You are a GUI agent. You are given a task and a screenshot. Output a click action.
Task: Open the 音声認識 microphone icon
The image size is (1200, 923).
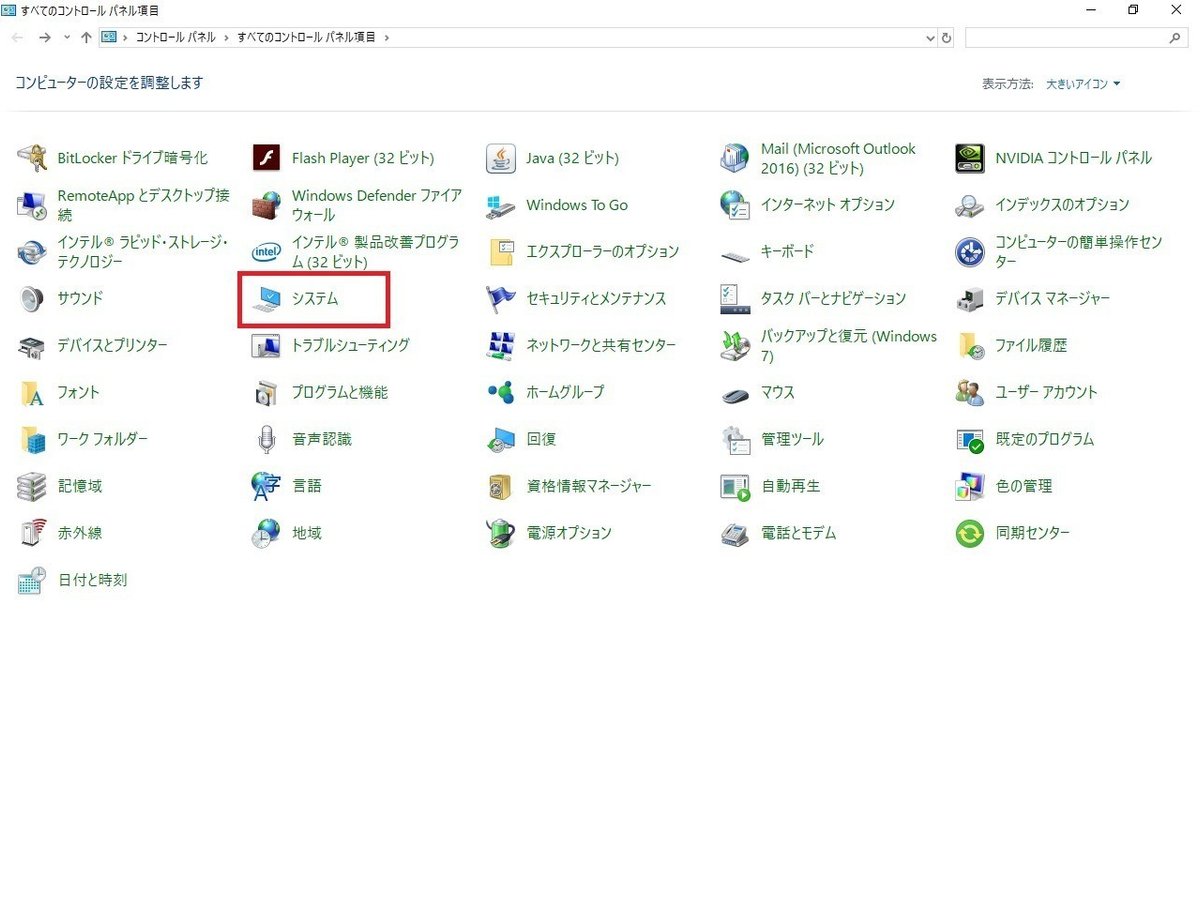pos(266,440)
